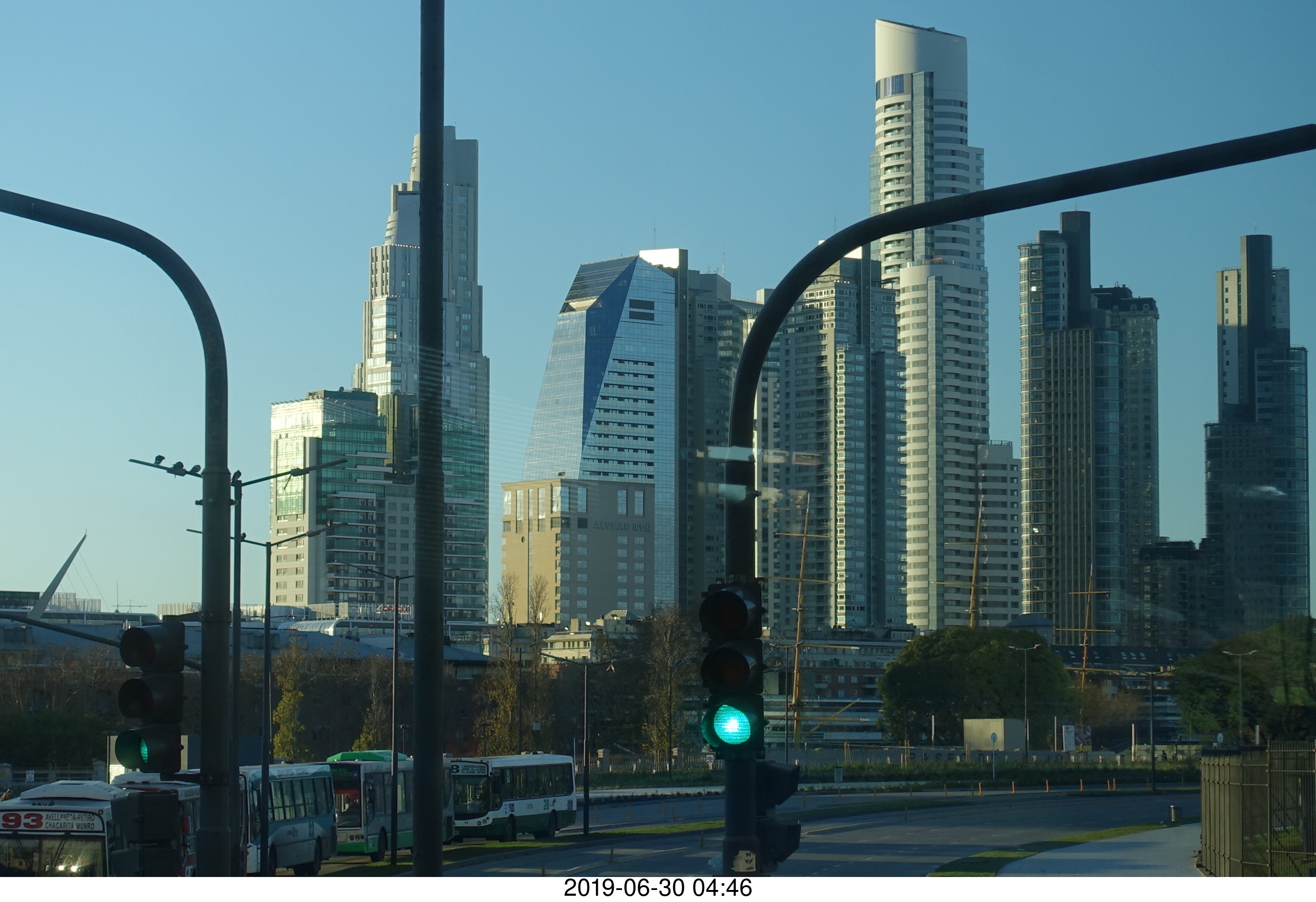The image size is (1316, 902).
Task: Click the bus route number 93
Action: [22, 821]
